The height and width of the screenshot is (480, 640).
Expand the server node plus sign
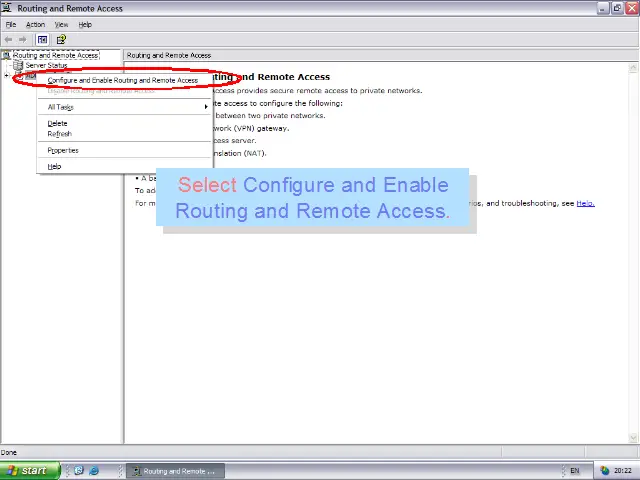(7, 75)
